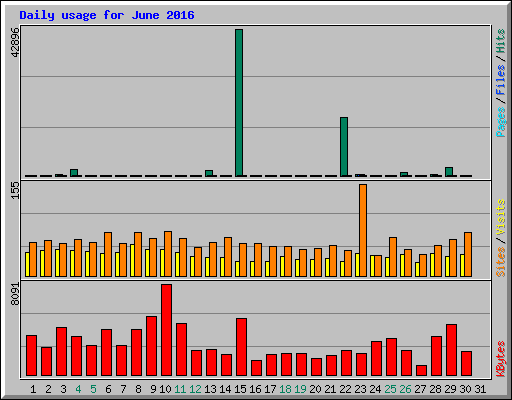This screenshot has width=512, height=400.
Task: Click green weekend day label 4
Action: 78,389
